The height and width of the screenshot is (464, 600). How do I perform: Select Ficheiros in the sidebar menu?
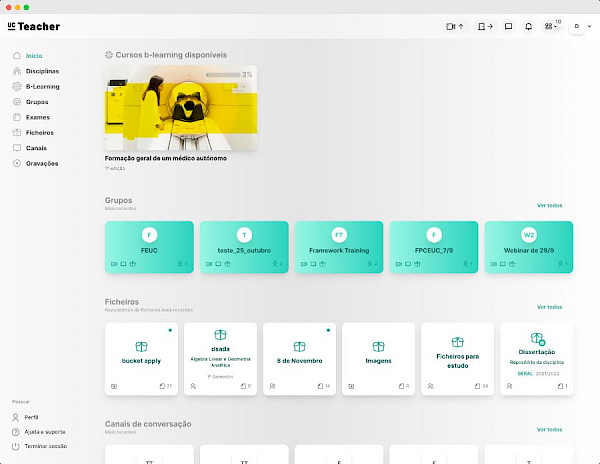coord(40,132)
